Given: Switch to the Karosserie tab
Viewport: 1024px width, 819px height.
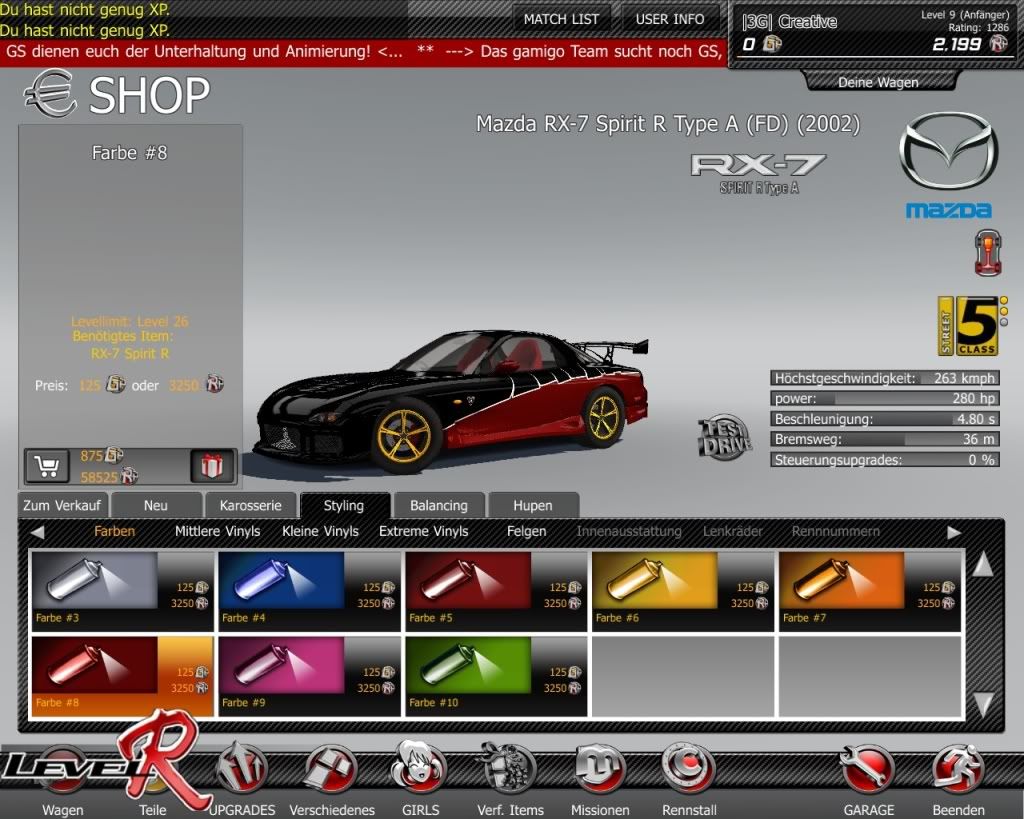Looking at the screenshot, I should [x=257, y=506].
